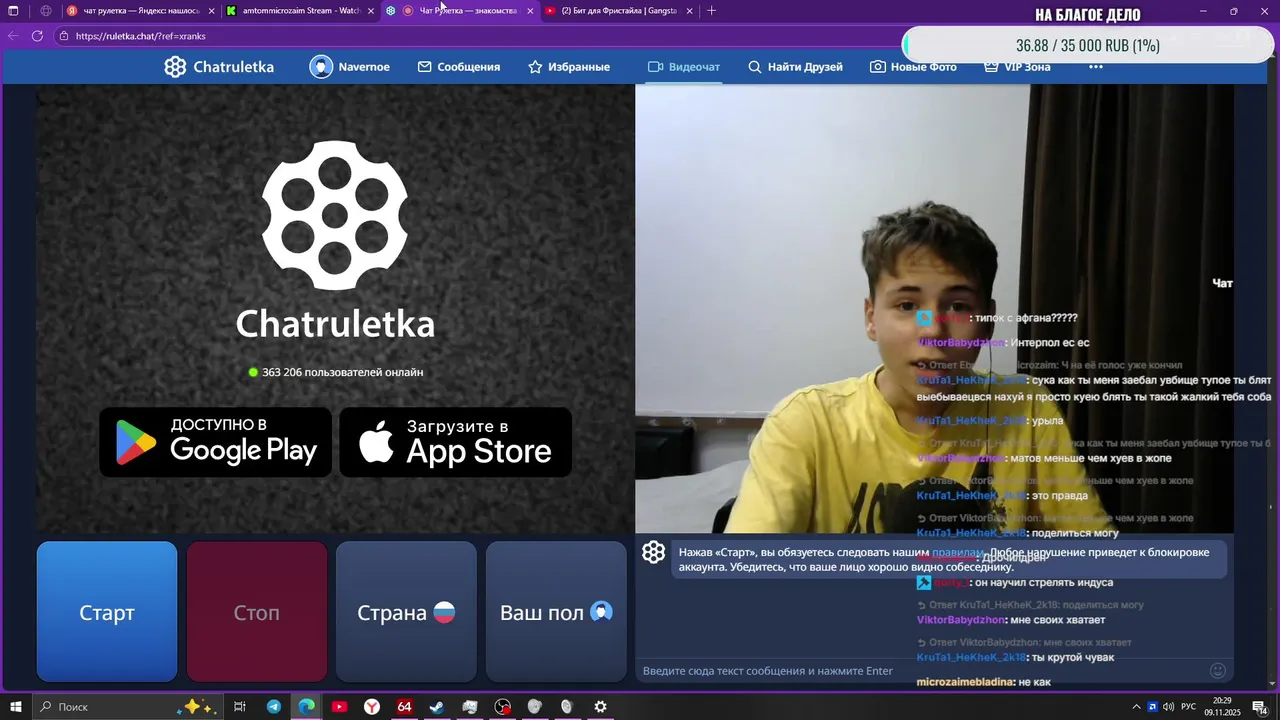Image resolution: width=1280 pixels, height=720 pixels.
Task: Open the emoji picker smiley icon
Action: 1218,671
